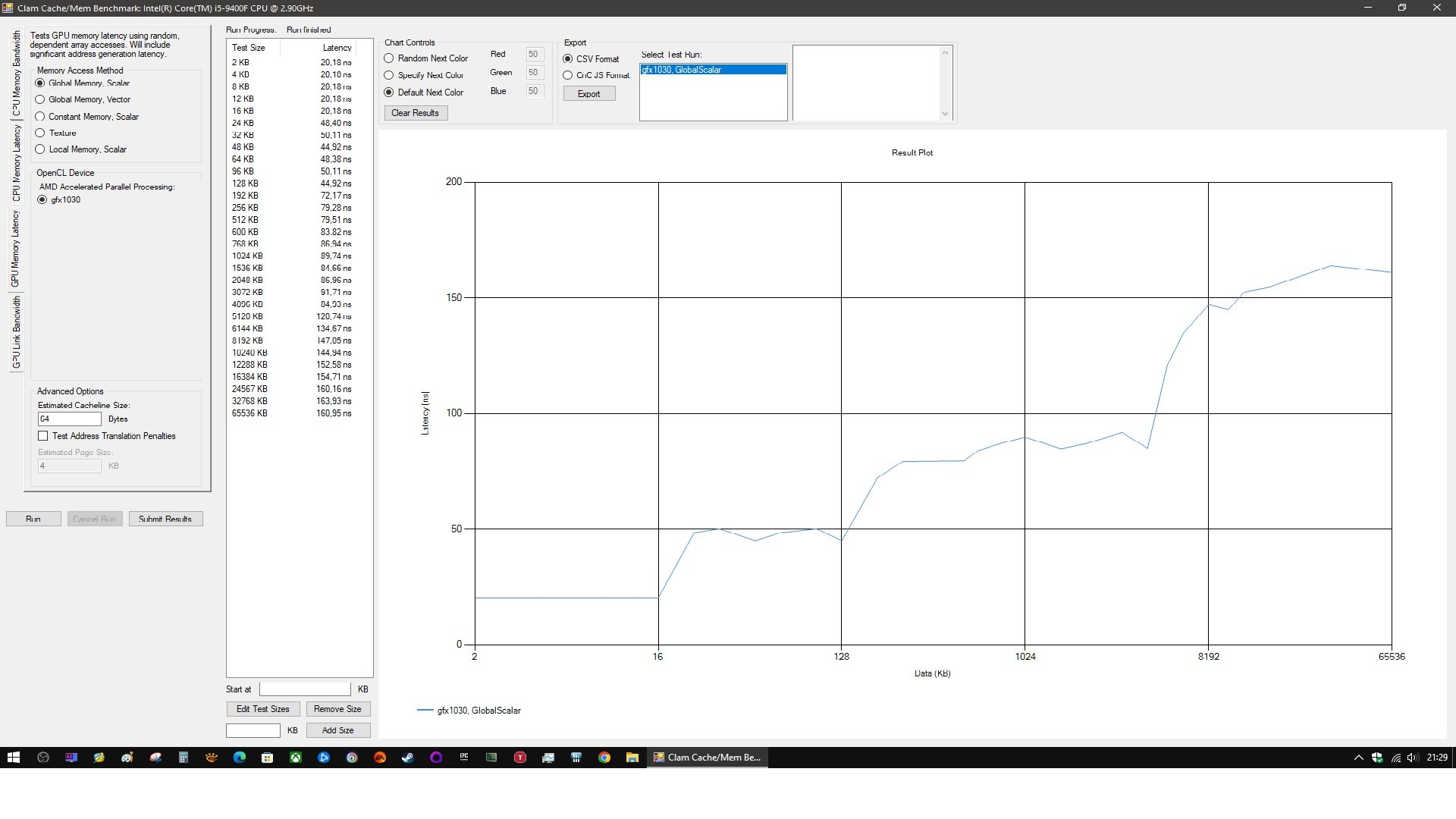Click the Windows Start button

click(13, 757)
